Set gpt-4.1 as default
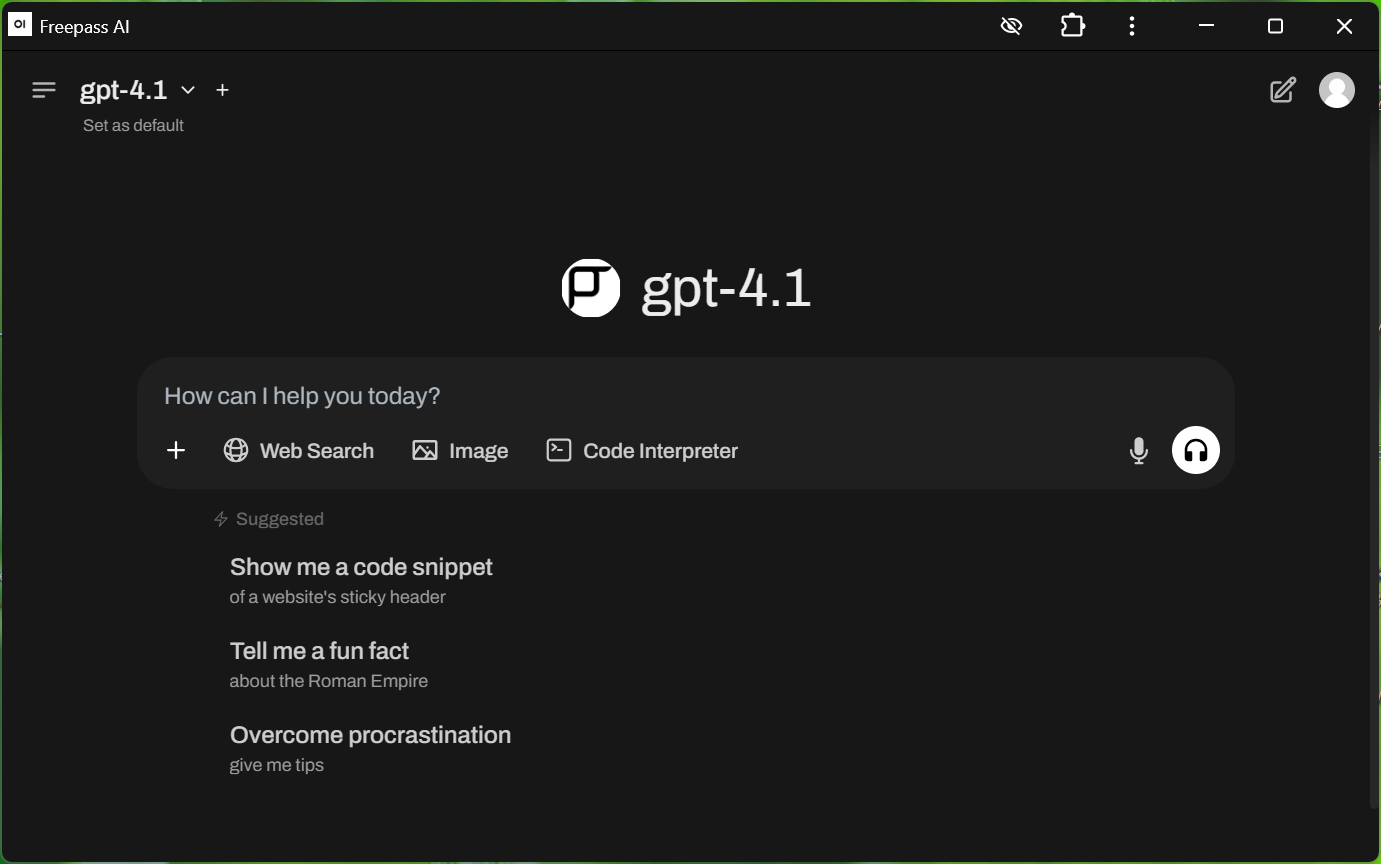Image resolution: width=1381 pixels, height=864 pixels. click(133, 125)
